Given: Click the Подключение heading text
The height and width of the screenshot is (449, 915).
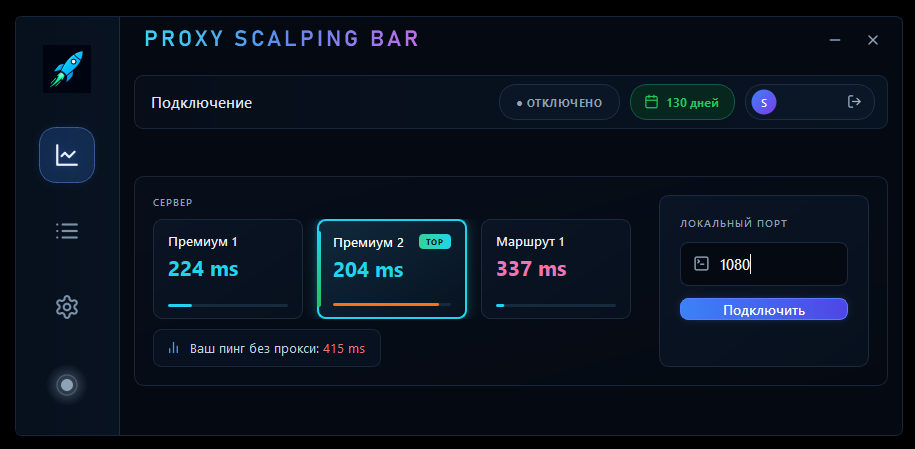Looking at the screenshot, I should pos(202,103).
